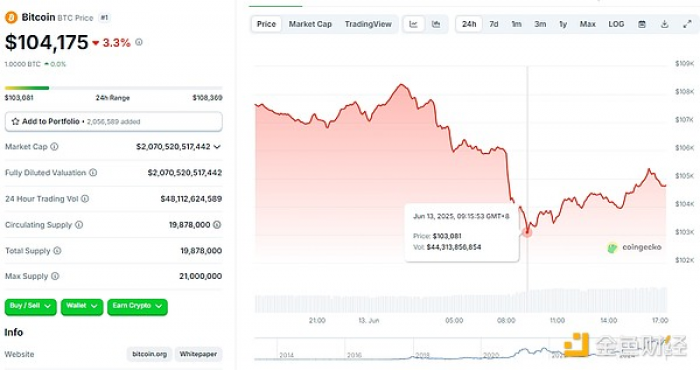
Task: Toggle LOG scale on chart
Action: point(616,24)
